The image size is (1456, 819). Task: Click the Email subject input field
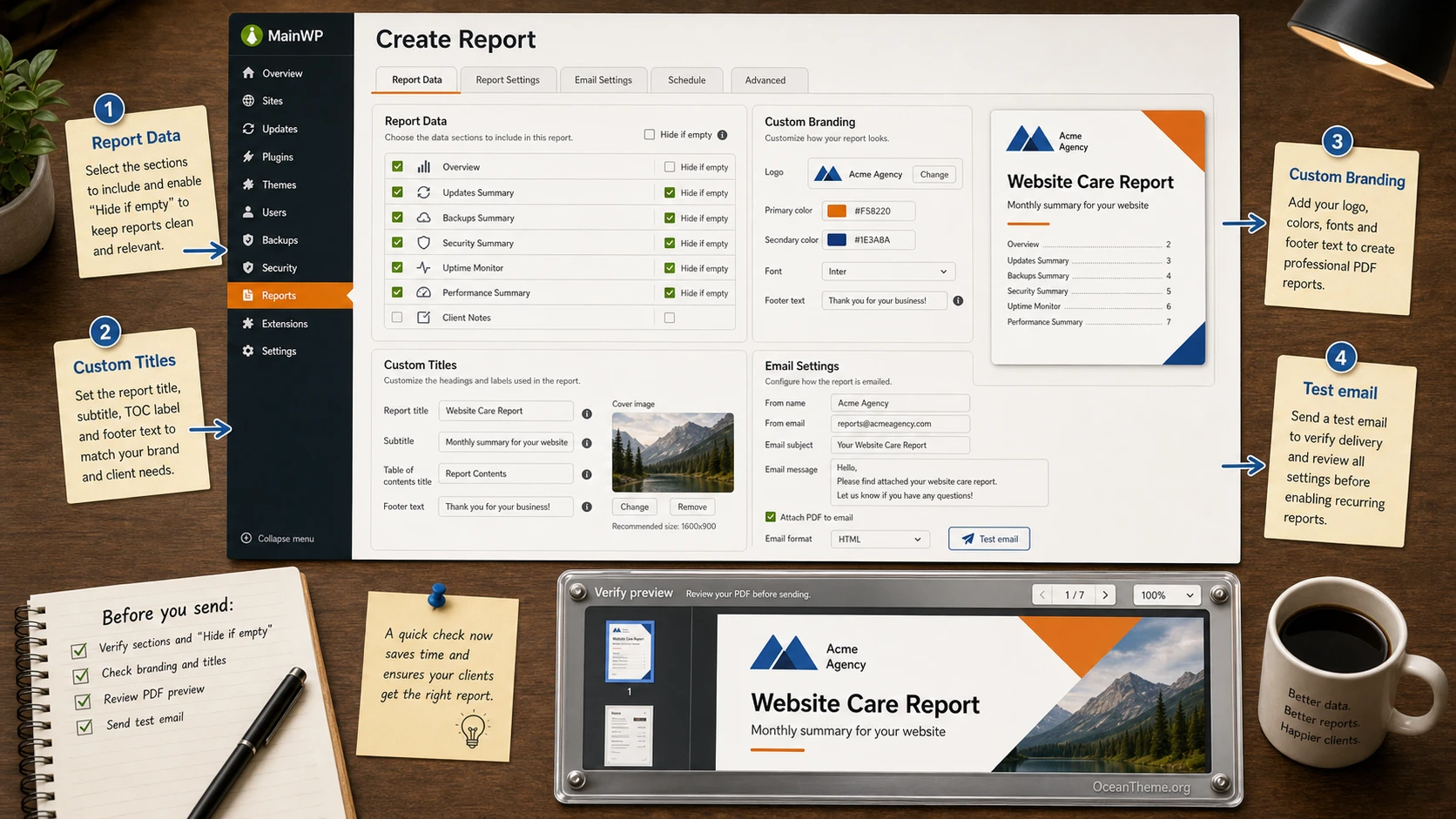pos(900,445)
